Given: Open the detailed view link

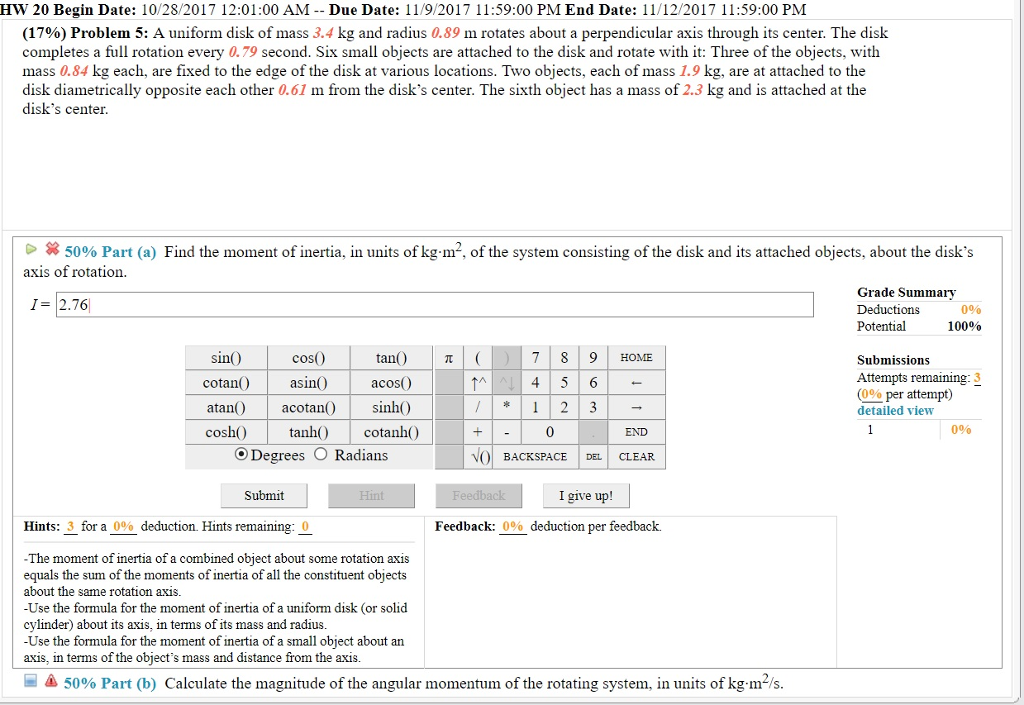Looking at the screenshot, I should pos(894,410).
